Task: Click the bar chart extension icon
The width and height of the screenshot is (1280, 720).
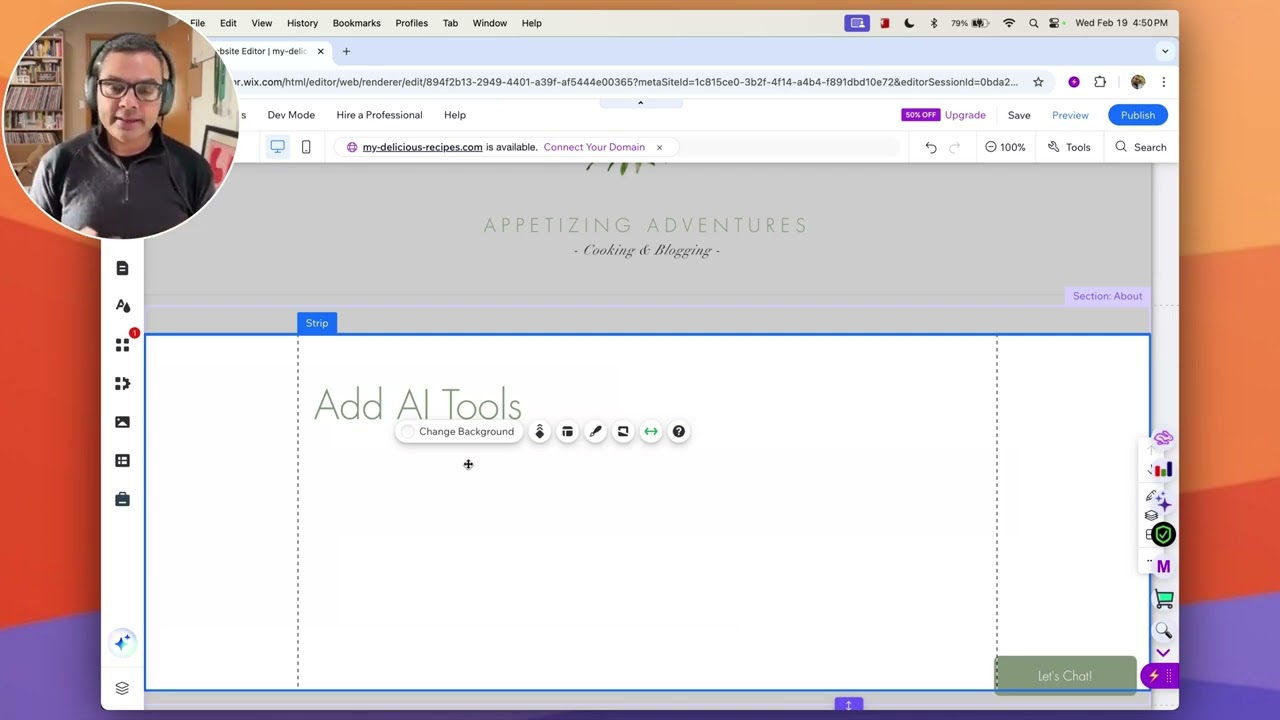Action: tap(1162, 470)
